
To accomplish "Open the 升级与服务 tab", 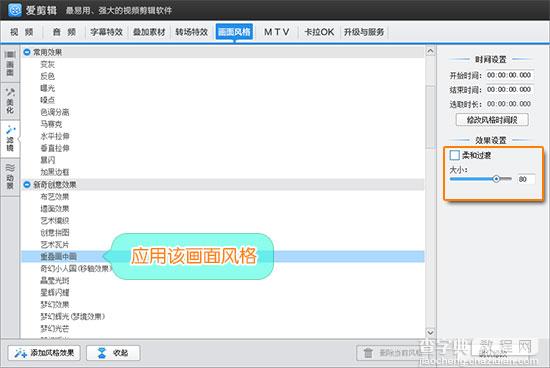I will click(x=364, y=32).
